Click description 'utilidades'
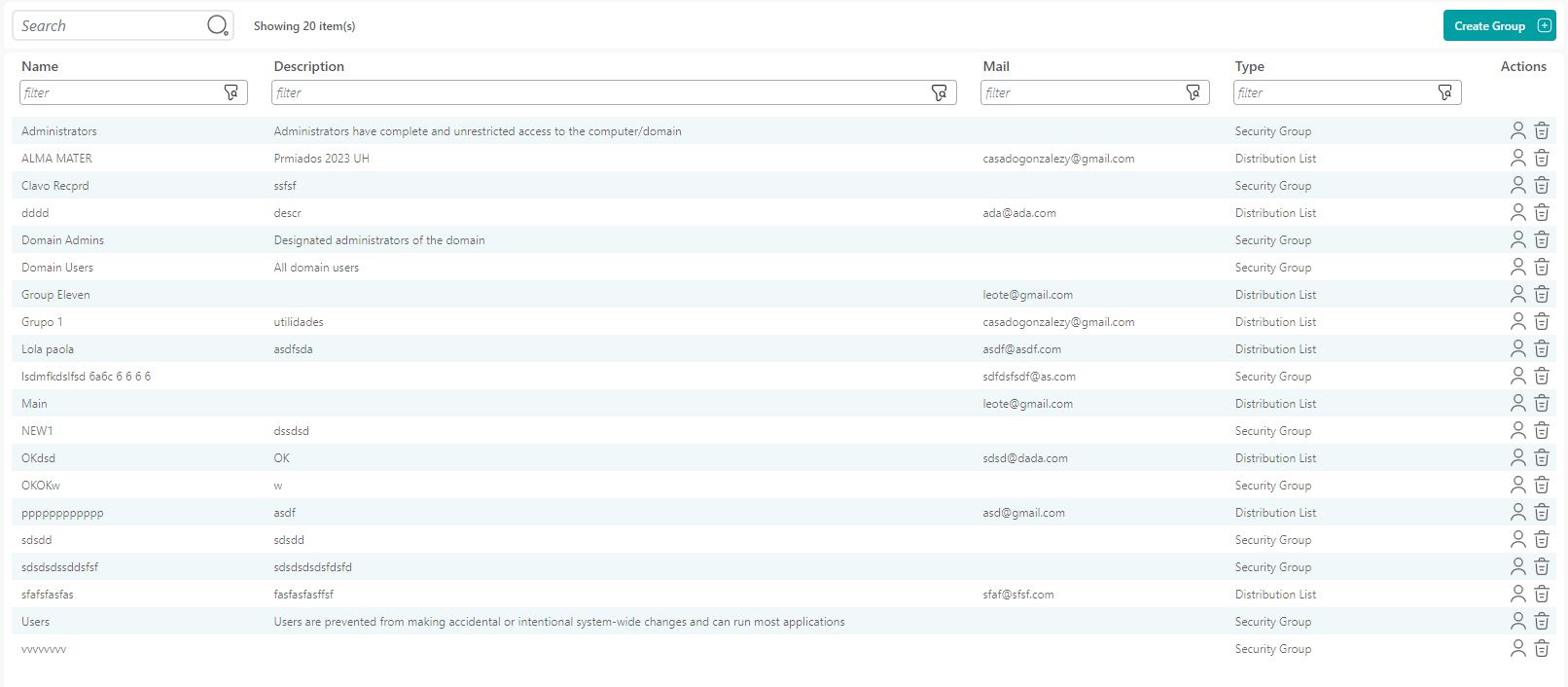The width and height of the screenshot is (1568, 687). 299,322
